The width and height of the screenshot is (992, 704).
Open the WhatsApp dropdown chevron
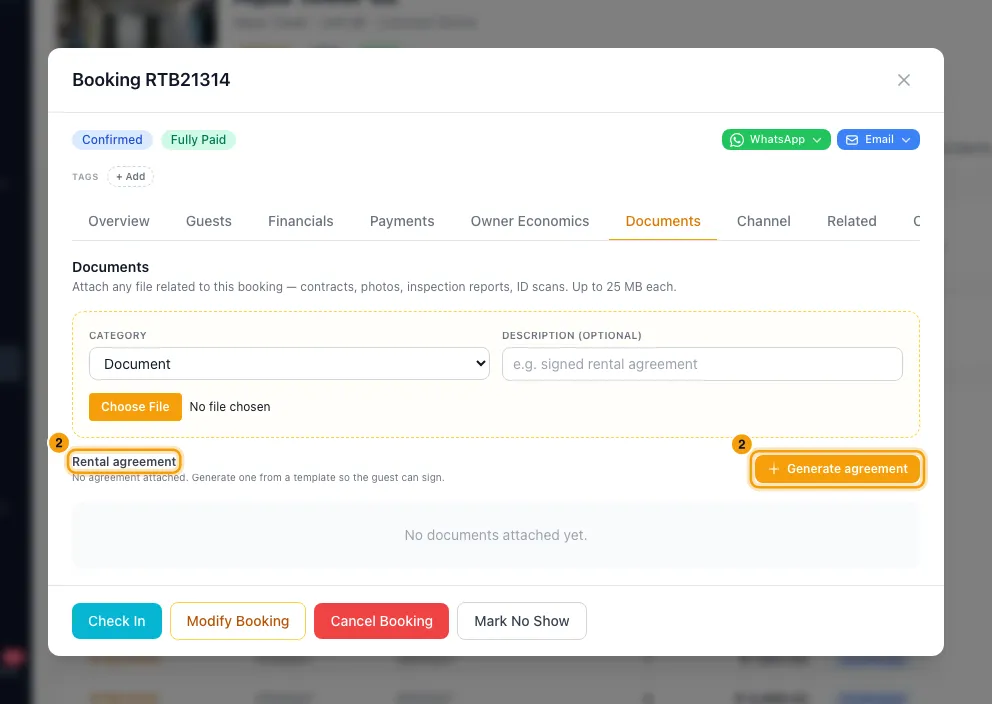(x=817, y=140)
